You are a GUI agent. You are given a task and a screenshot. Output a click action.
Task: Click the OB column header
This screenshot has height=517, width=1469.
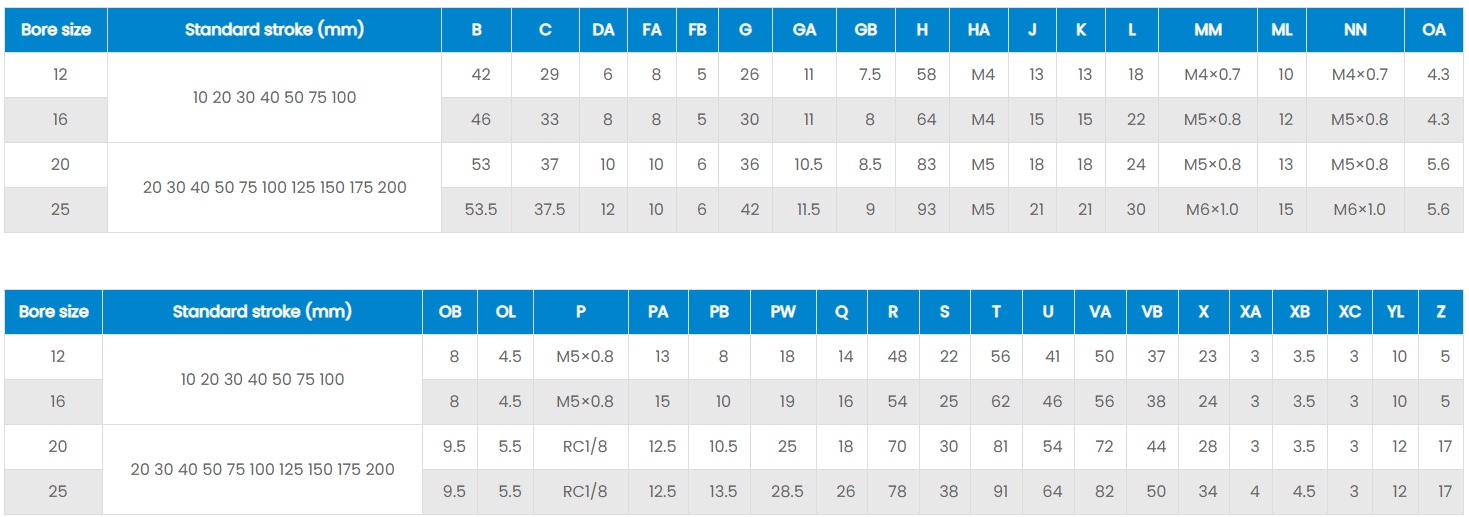450,312
